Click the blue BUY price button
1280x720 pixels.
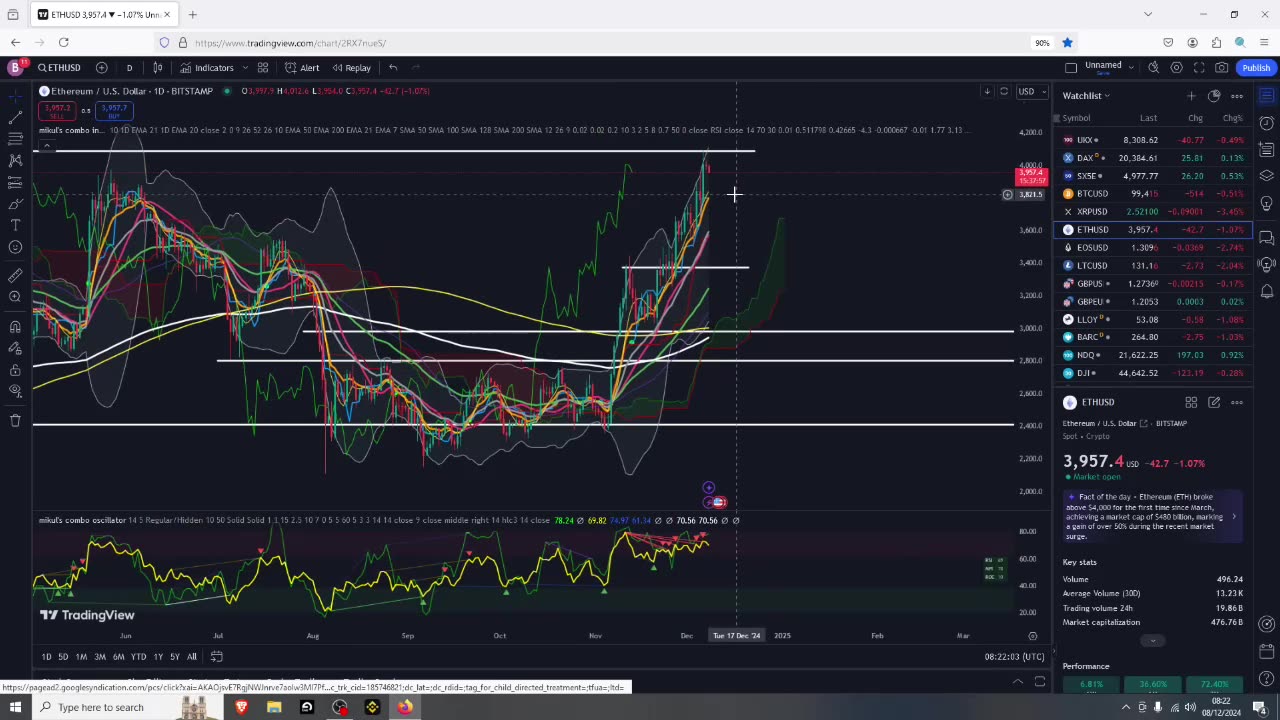(114, 110)
